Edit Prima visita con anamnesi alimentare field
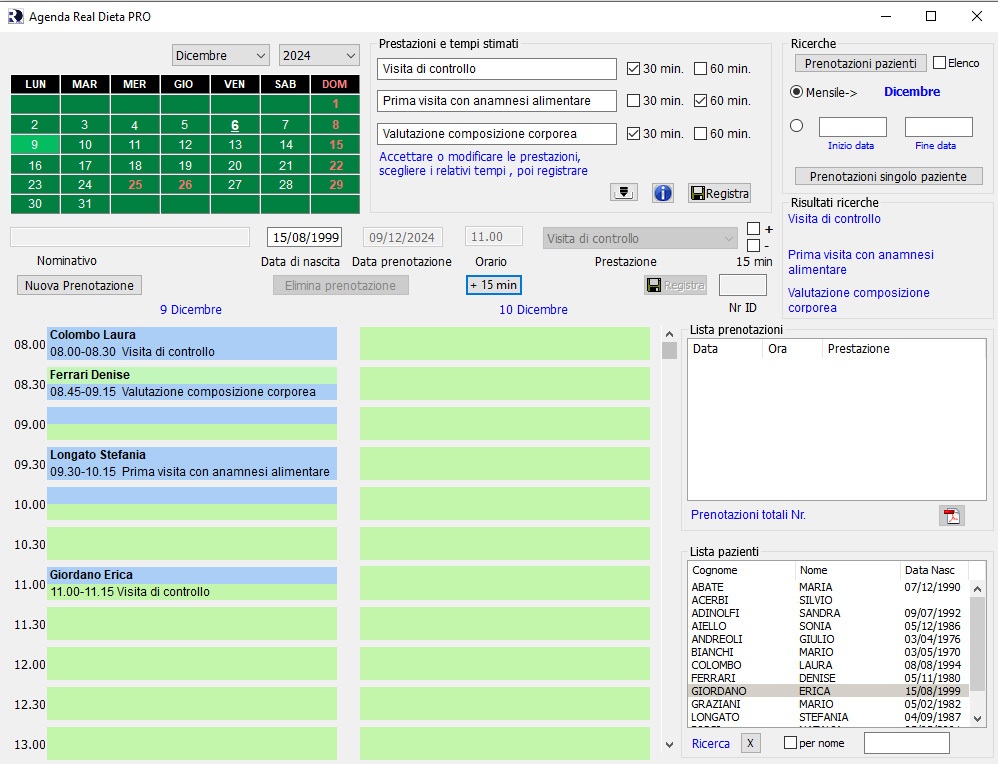Viewport: 998px width, 764px height. (x=496, y=101)
